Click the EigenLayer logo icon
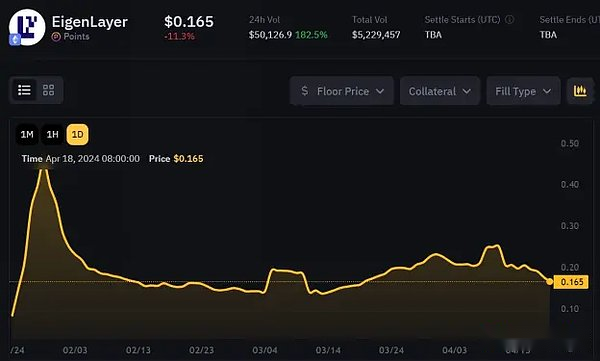The height and width of the screenshot is (361, 600). coord(27,28)
